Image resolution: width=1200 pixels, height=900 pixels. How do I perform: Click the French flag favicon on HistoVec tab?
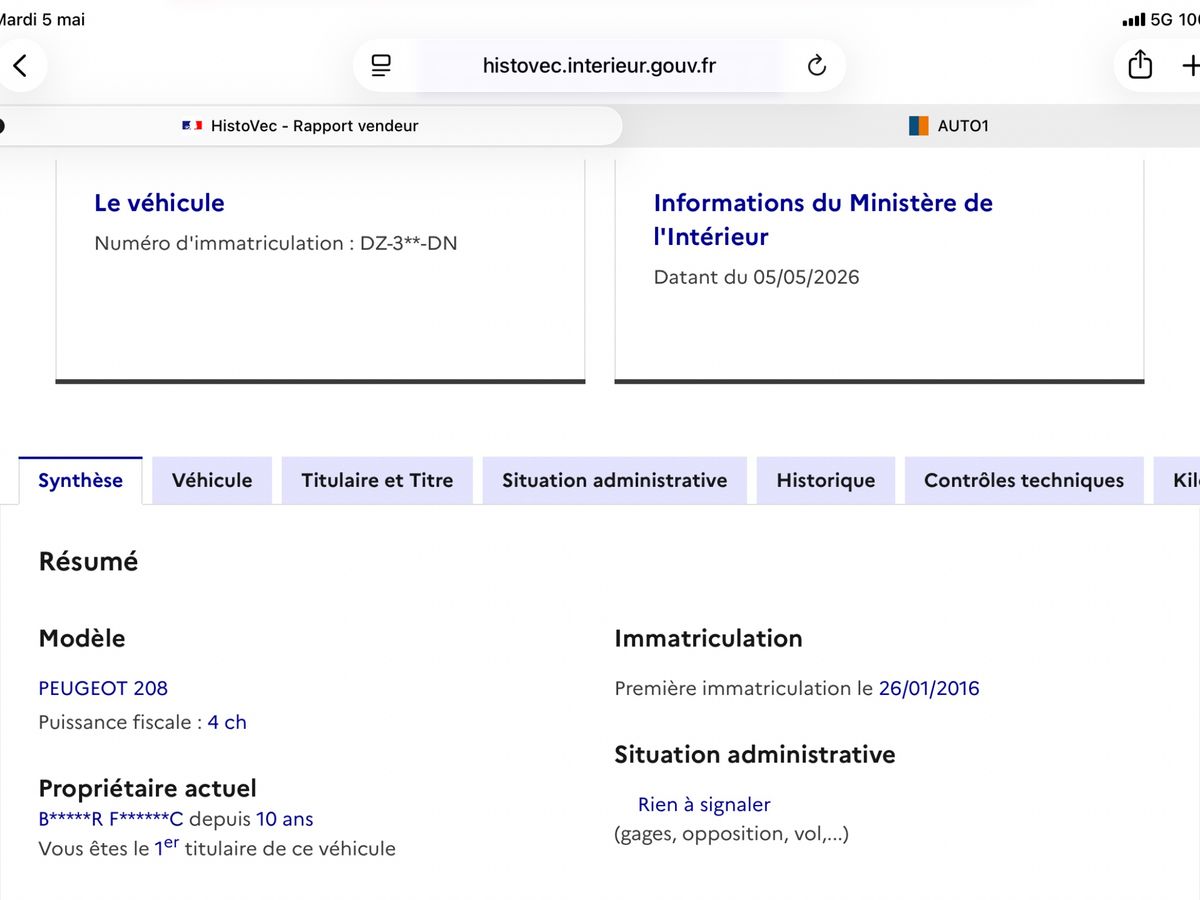[192, 126]
